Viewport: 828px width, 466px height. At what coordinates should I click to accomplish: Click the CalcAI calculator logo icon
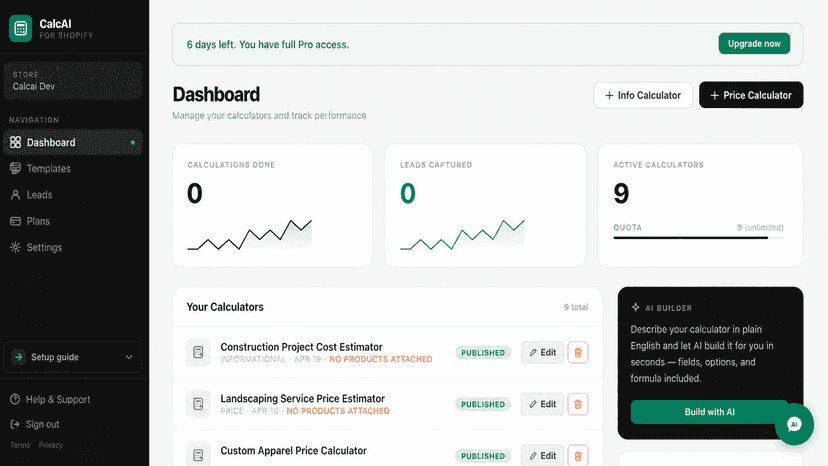click(21, 29)
